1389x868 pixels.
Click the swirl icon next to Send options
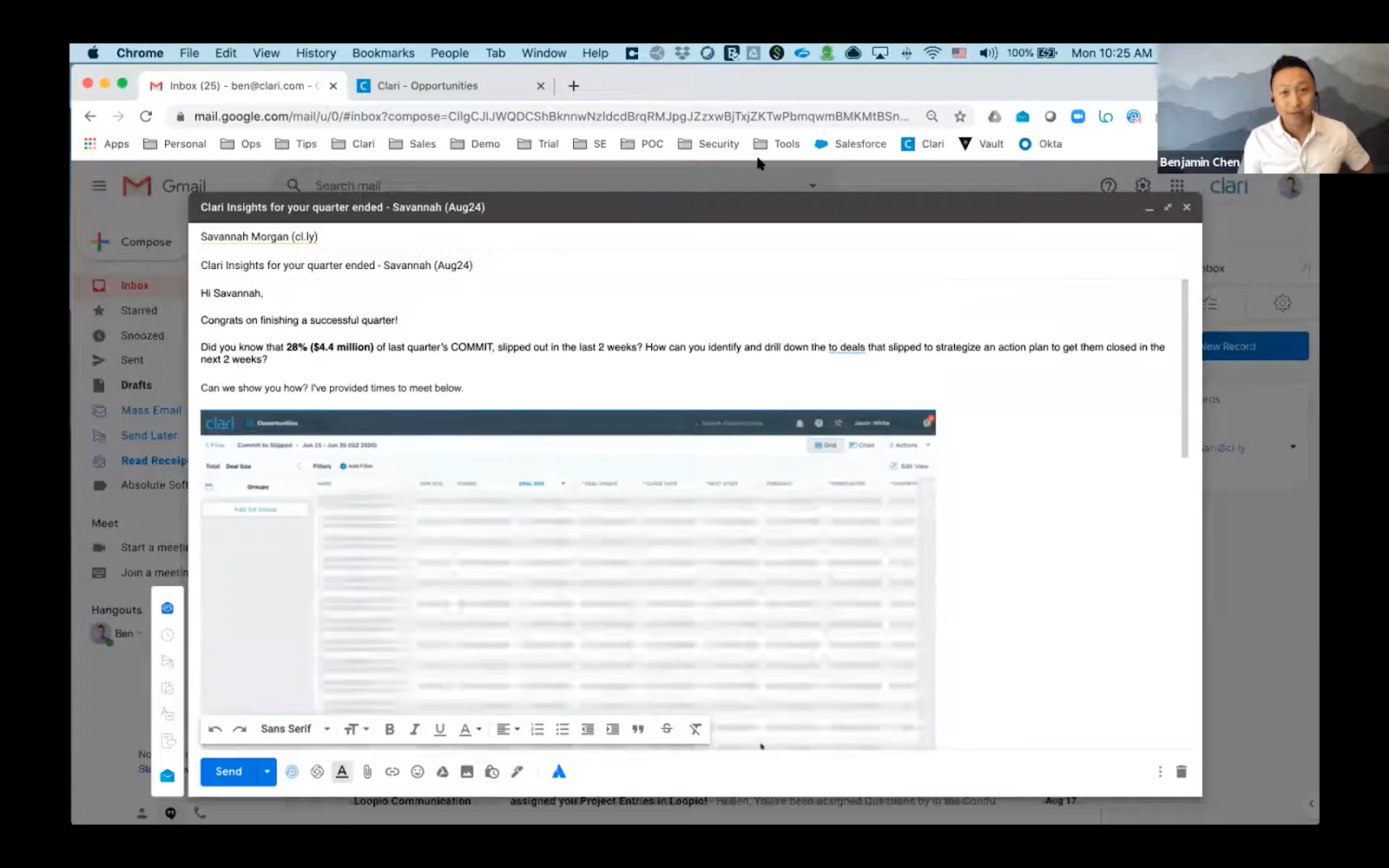coord(317,772)
